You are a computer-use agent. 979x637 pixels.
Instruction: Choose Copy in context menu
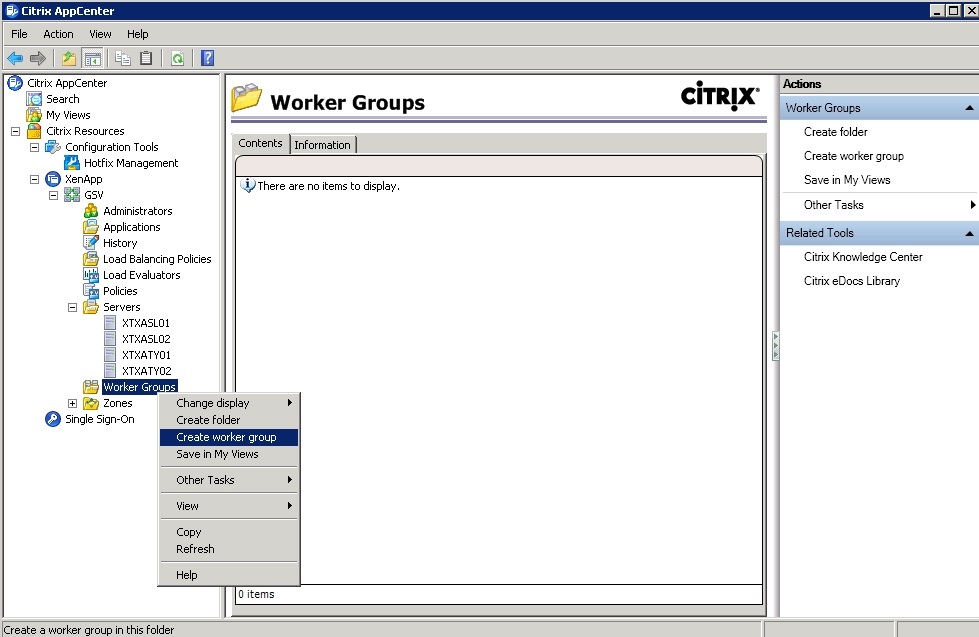pos(229,532)
